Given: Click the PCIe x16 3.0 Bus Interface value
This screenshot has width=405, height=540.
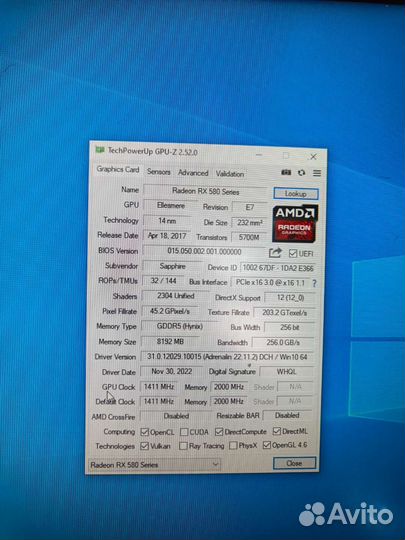Looking at the screenshot, I should (x=270, y=283).
